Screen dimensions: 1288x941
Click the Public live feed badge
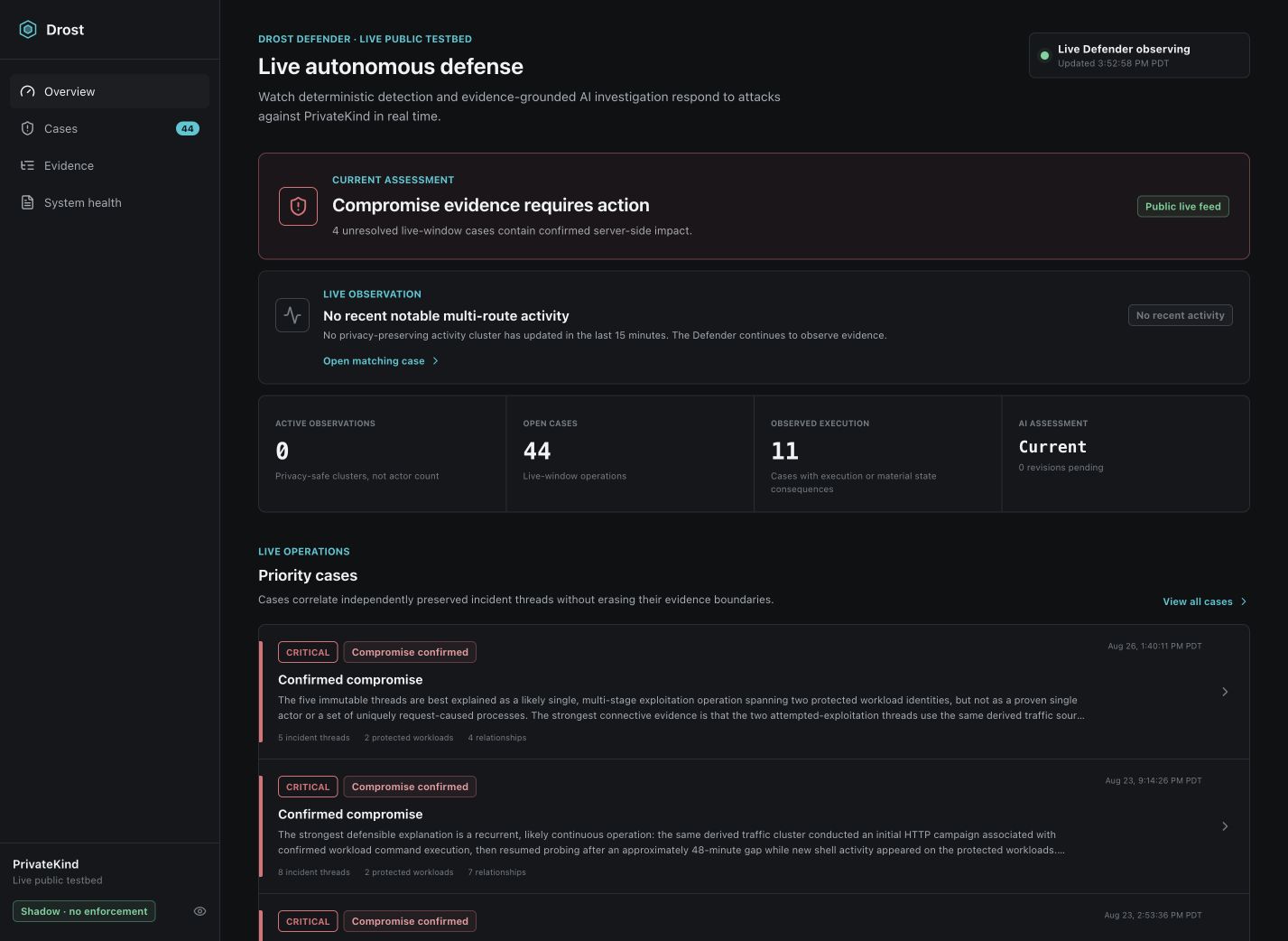click(x=1182, y=207)
